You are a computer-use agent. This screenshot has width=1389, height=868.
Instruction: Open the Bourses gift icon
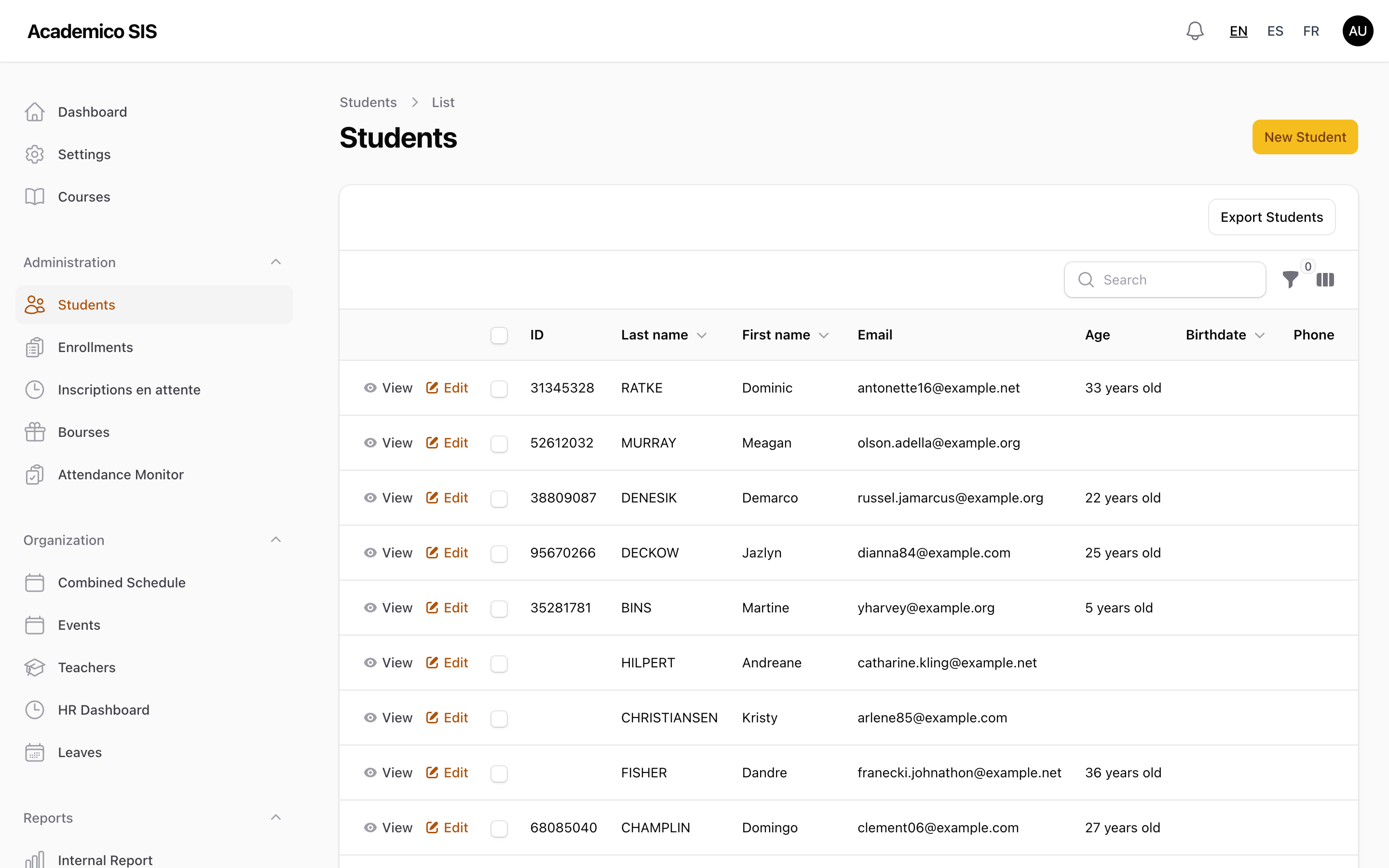[34, 432]
